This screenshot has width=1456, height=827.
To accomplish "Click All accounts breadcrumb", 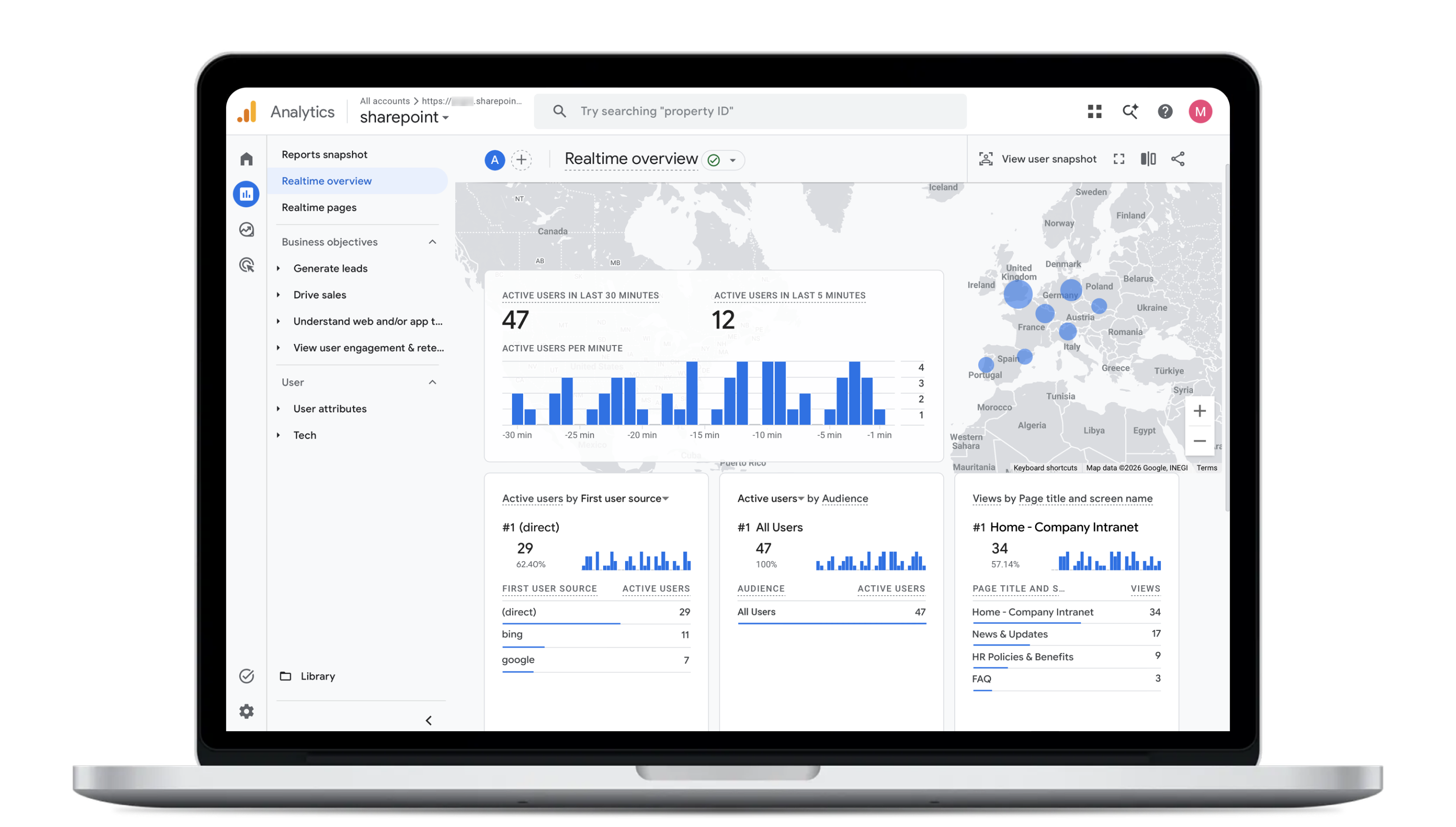I will click(385, 101).
